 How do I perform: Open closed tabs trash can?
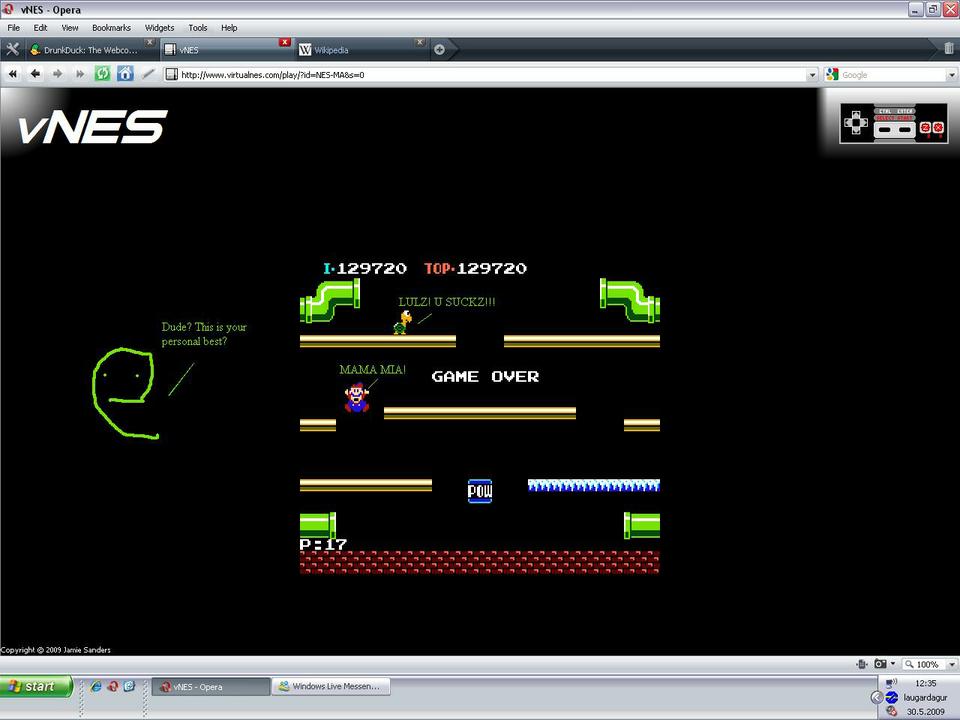948,48
